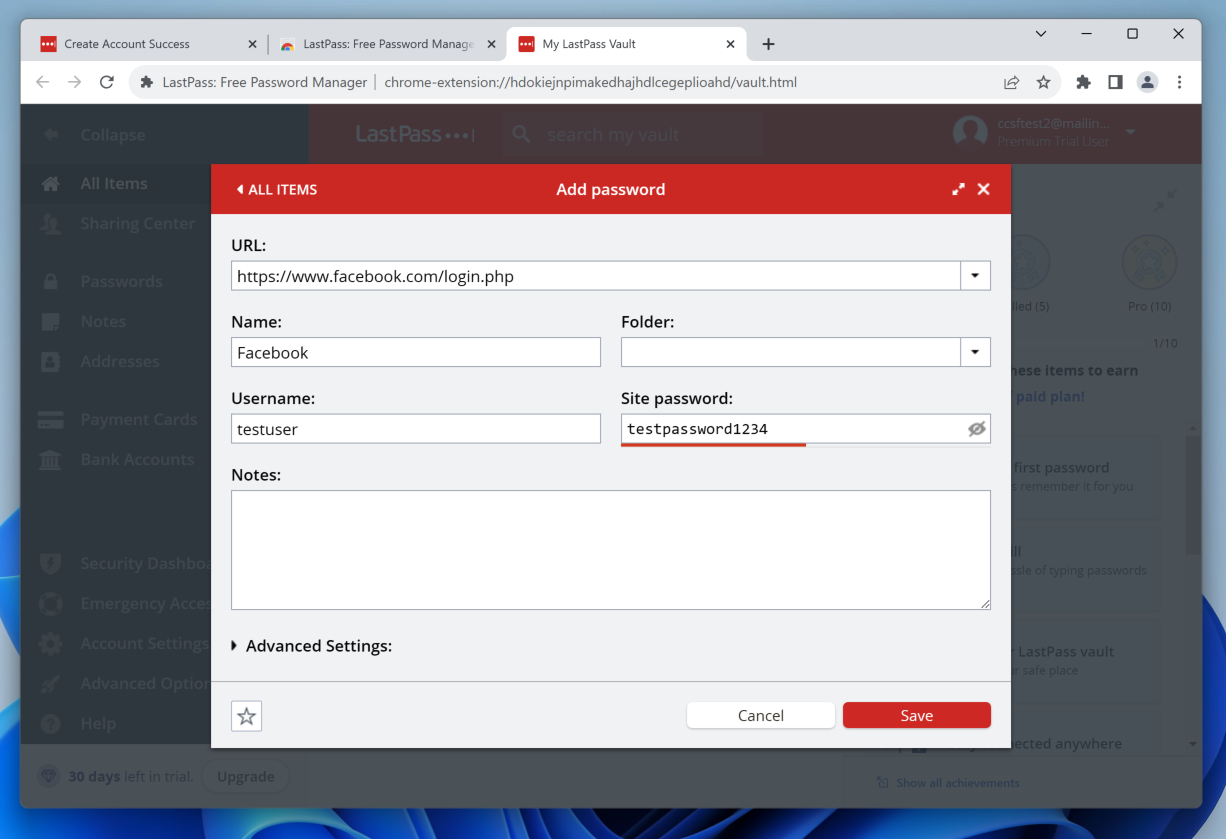Close the Add password dialog
The height and width of the screenshot is (839, 1226).
[x=984, y=189]
